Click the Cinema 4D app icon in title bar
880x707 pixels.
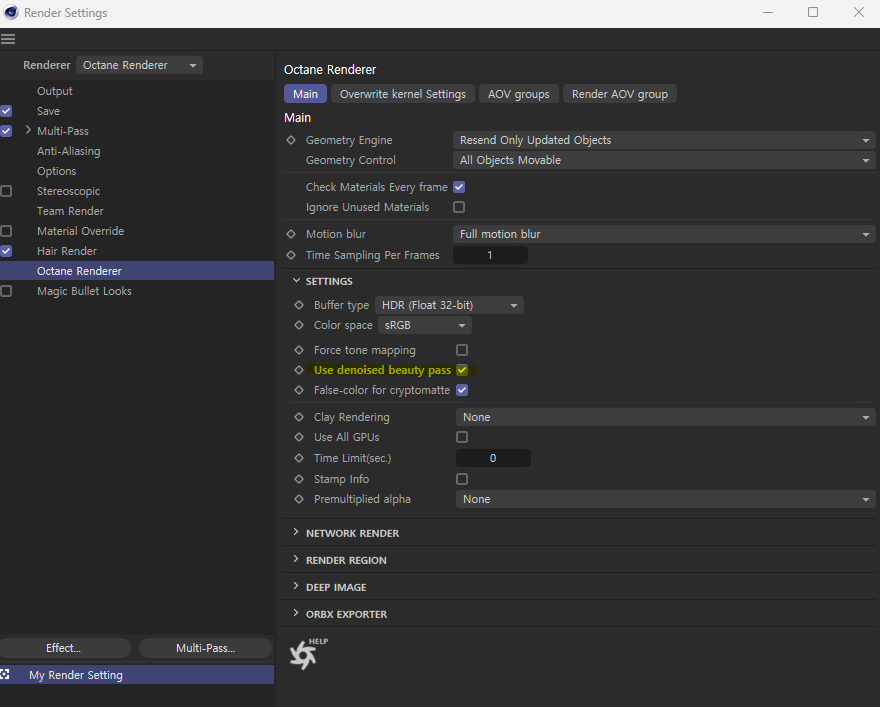pos(11,12)
